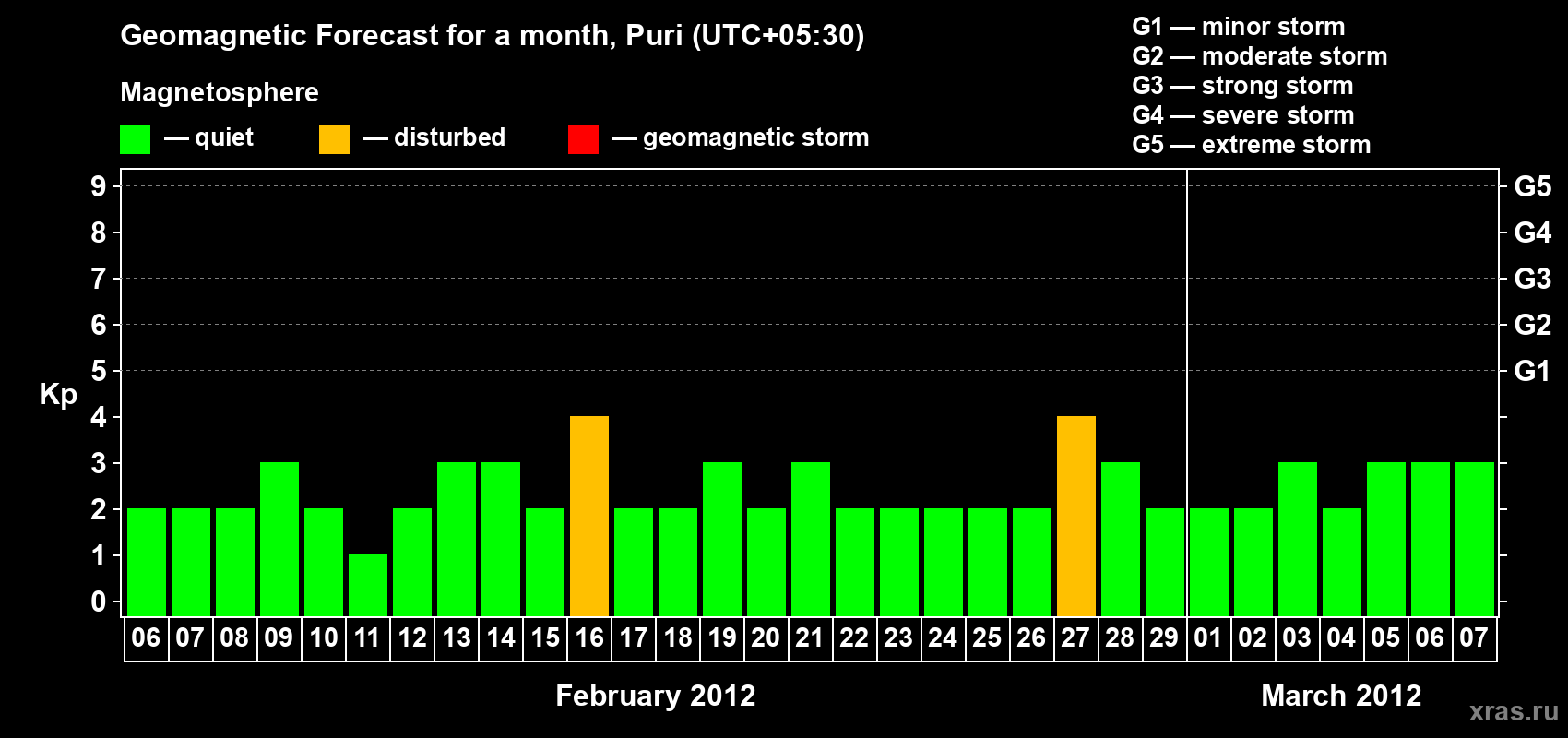The height and width of the screenshot is (738, 1568).
Task: Click the G3 strong storm legend line
Action: (x=1242, y=86)
